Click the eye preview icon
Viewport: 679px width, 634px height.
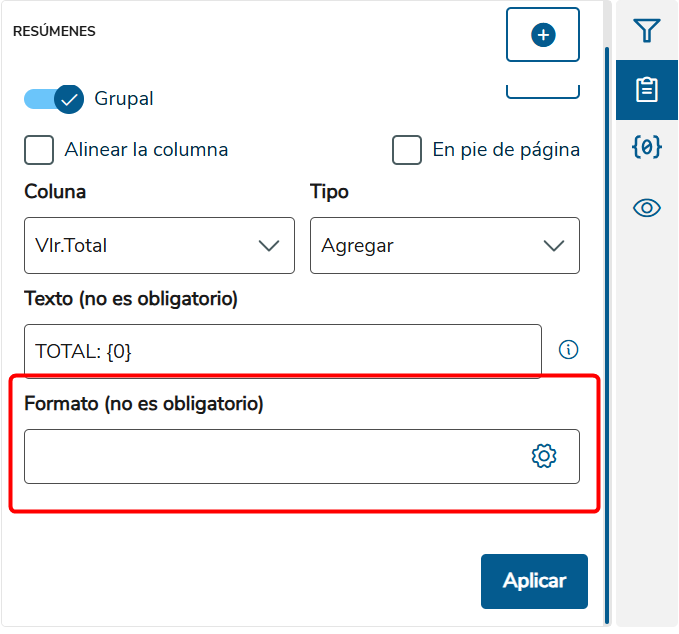point(647,208)
